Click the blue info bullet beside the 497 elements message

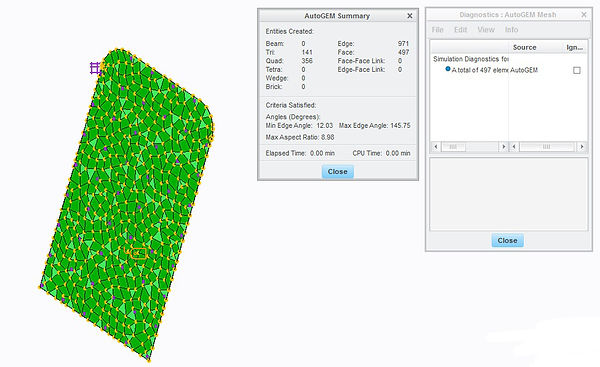tap(448, 69)
